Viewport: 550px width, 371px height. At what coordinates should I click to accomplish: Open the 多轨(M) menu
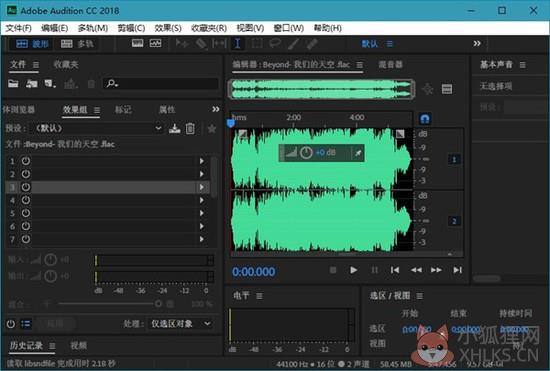(93, 28)
